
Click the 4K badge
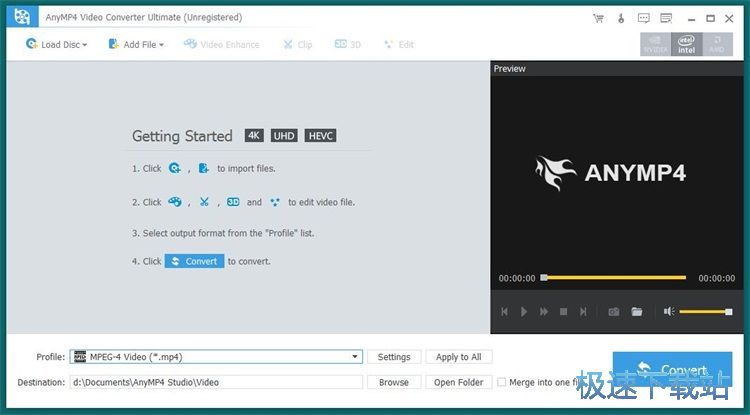click(x=254, y=135)
